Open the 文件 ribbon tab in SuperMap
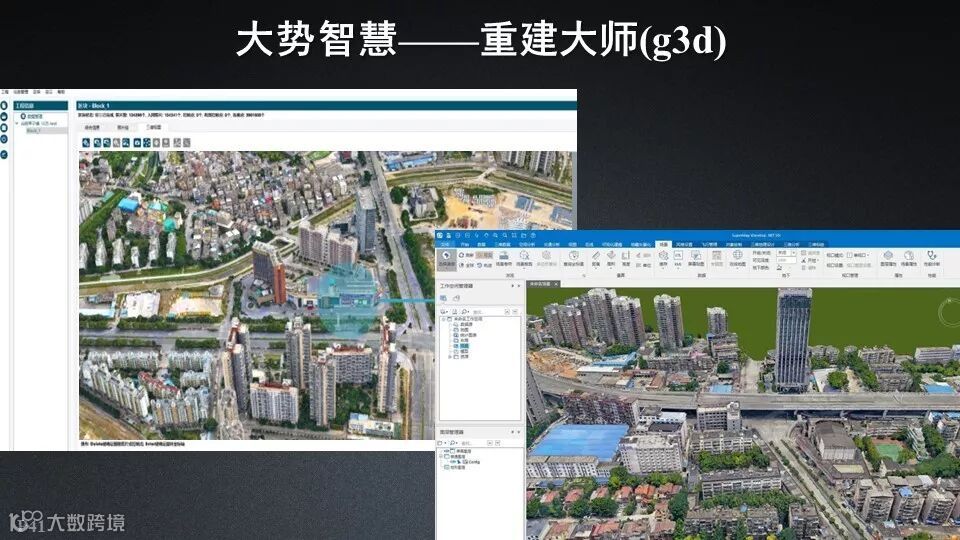This screenshot has width=960, height=540. coord(444,244)
